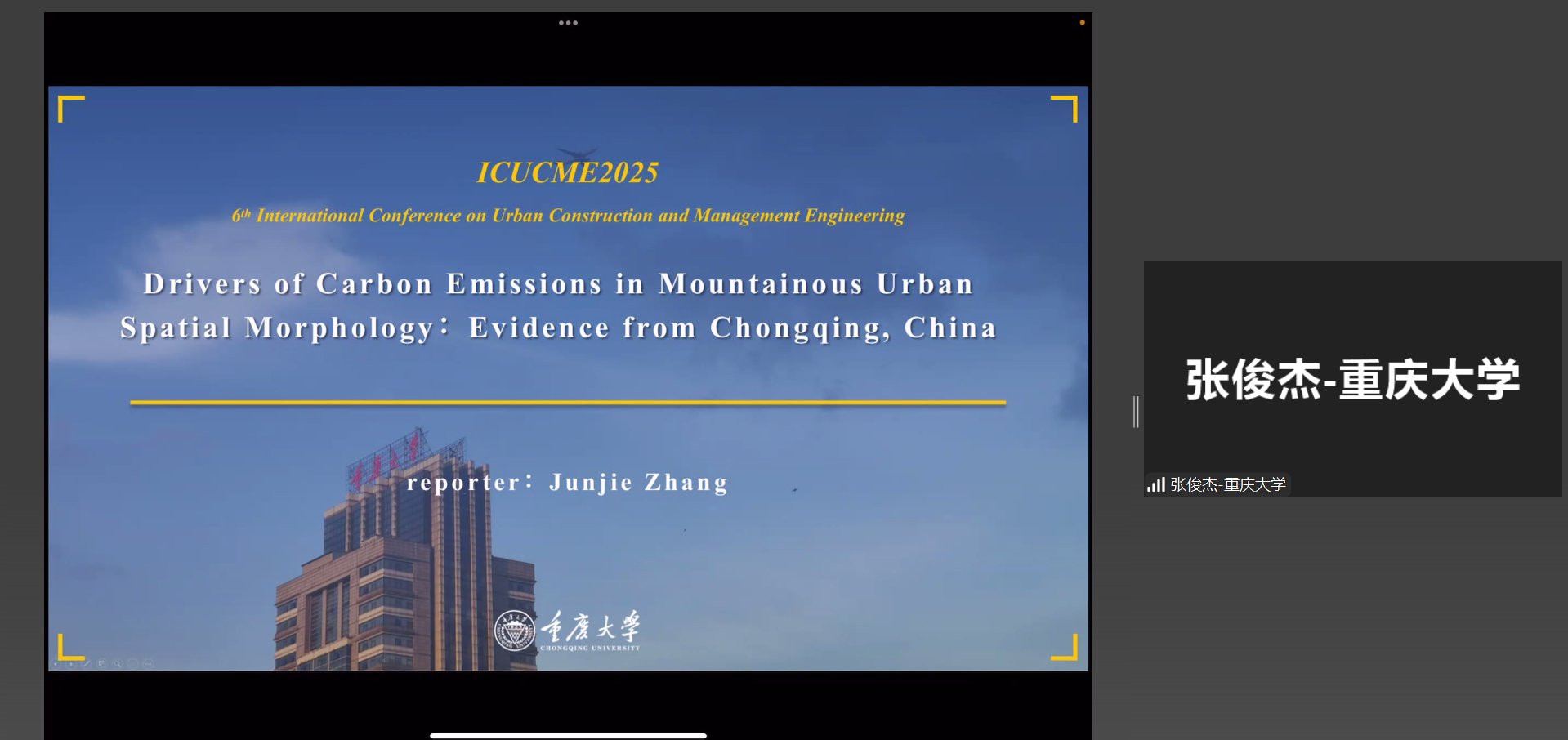
Task: Click the panel divider handle beside the participant tile
Action: pyautogui.click(x=1136, y=412)
